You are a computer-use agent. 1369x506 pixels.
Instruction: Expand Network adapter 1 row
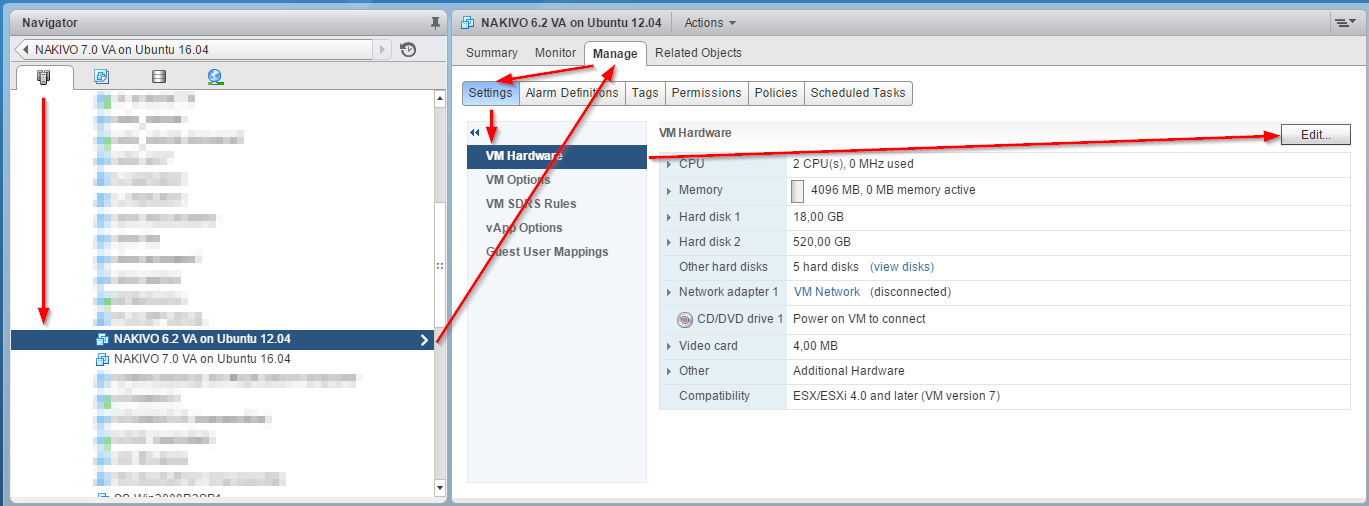[x=669, y=292]
